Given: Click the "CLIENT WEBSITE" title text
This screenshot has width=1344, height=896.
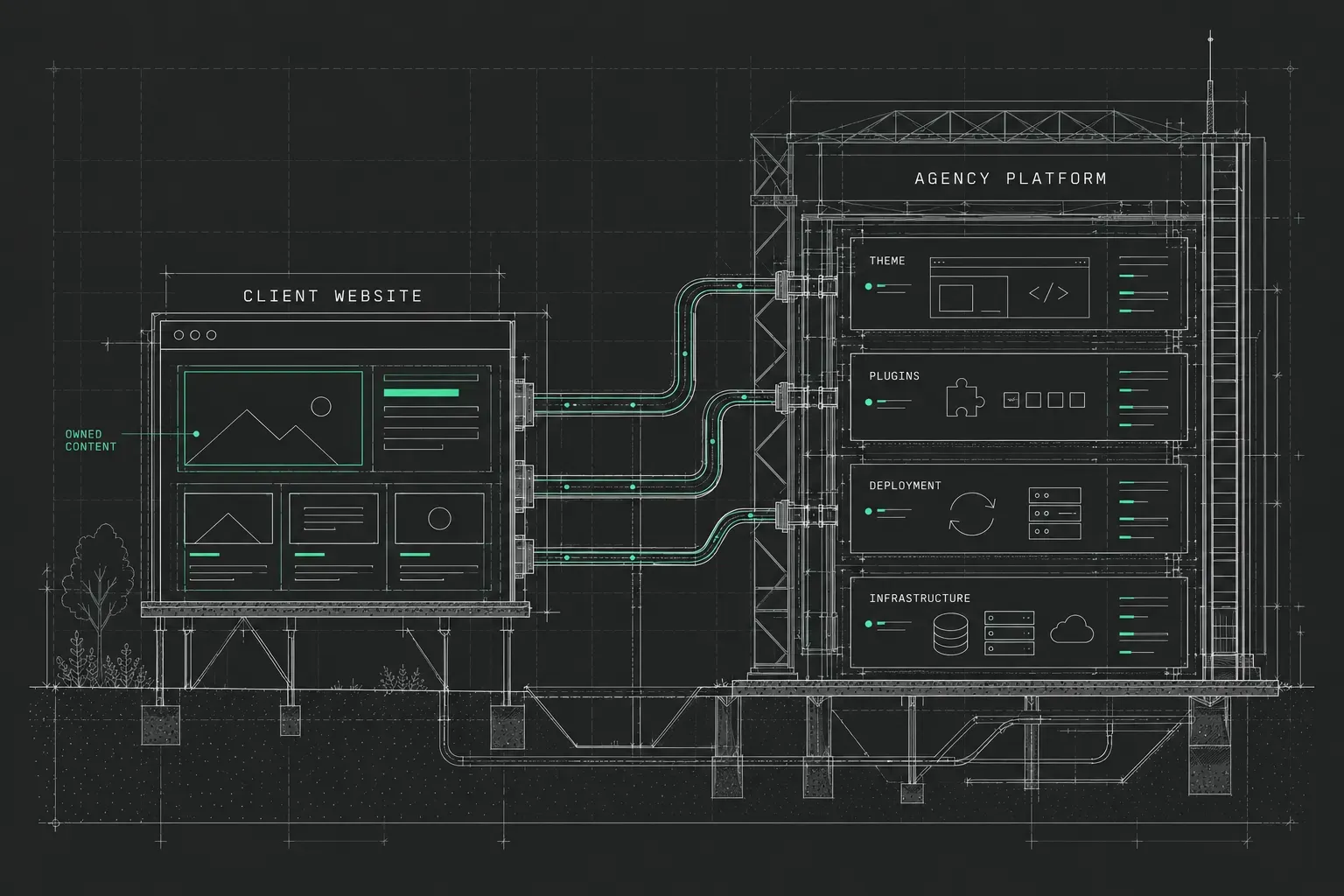Looking at the screenshot, I should coord(332,296).
